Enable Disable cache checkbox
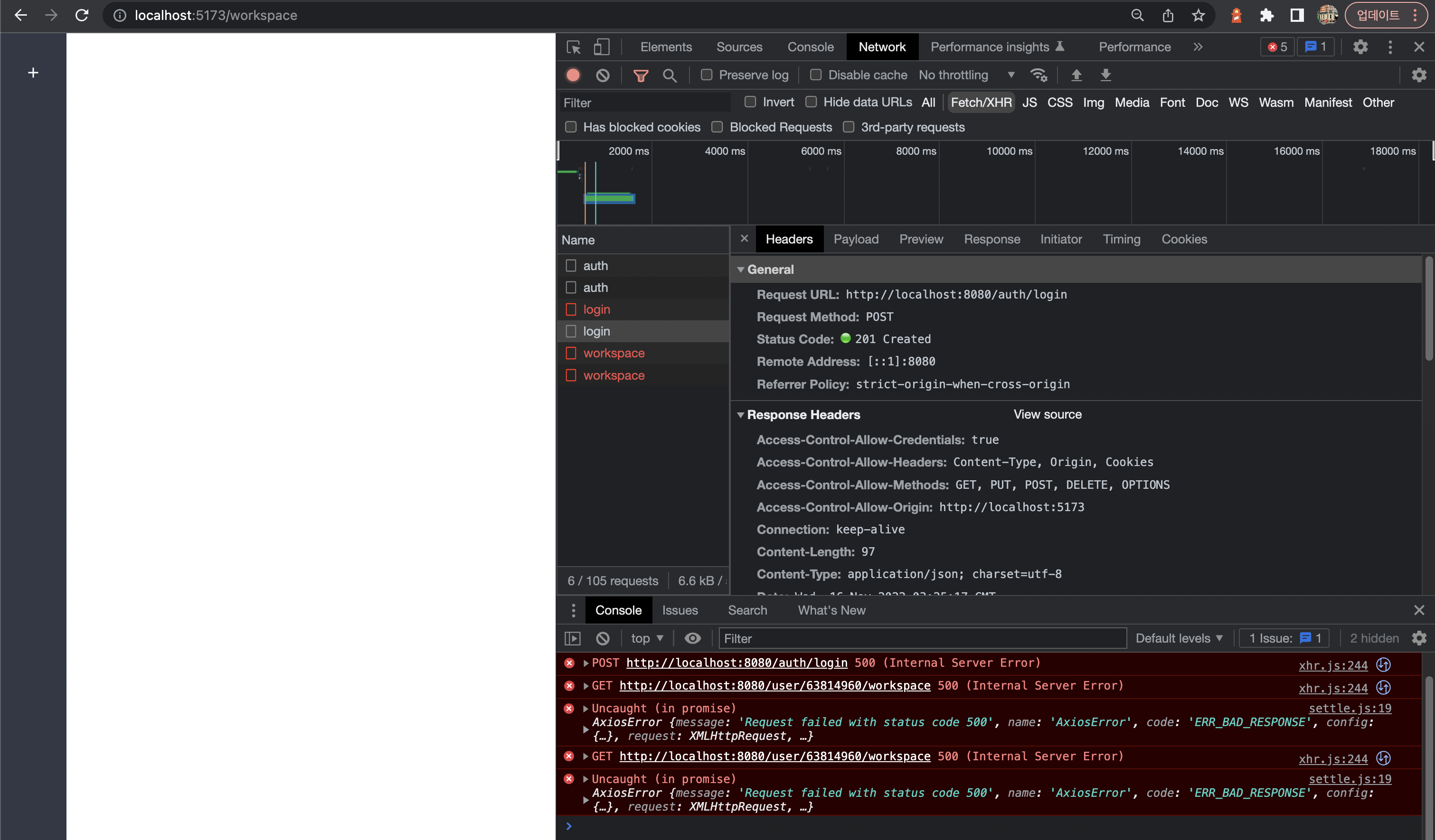The width and height of the screenshot is (1435, 840). [x=815, y=75]
